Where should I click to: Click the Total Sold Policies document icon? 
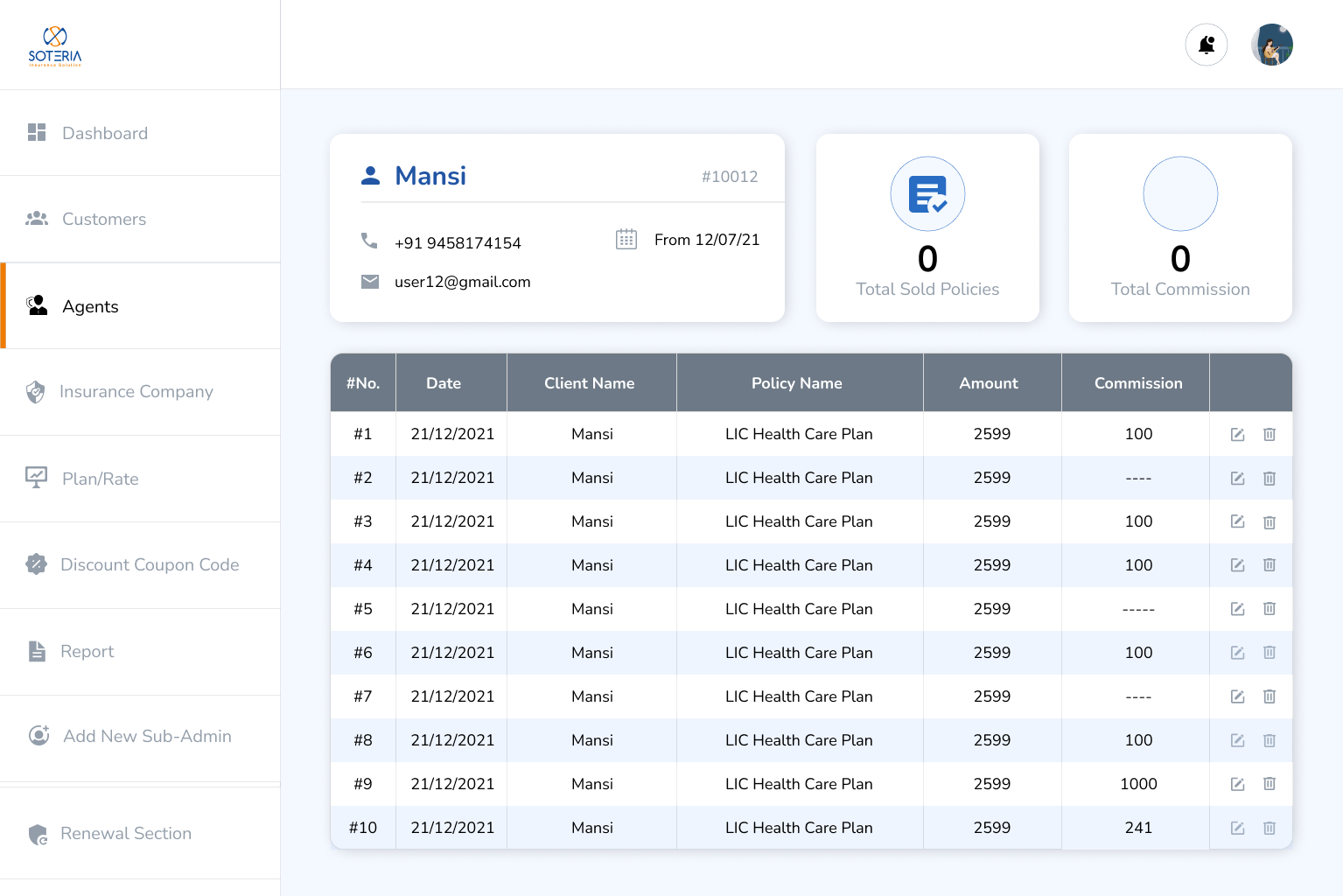pyautogui.click(x=927, y=194)
